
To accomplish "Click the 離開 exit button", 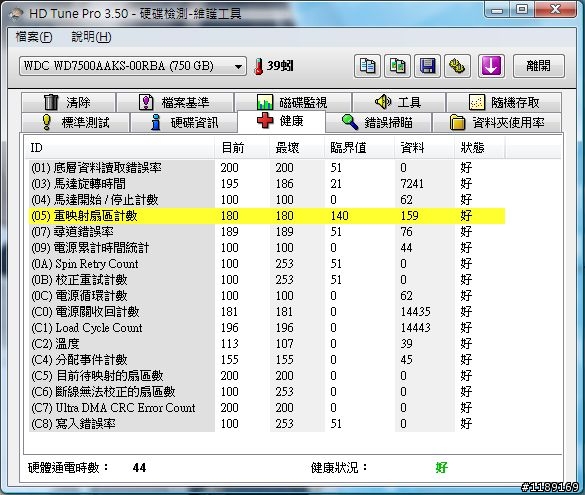I will (539, 66).
